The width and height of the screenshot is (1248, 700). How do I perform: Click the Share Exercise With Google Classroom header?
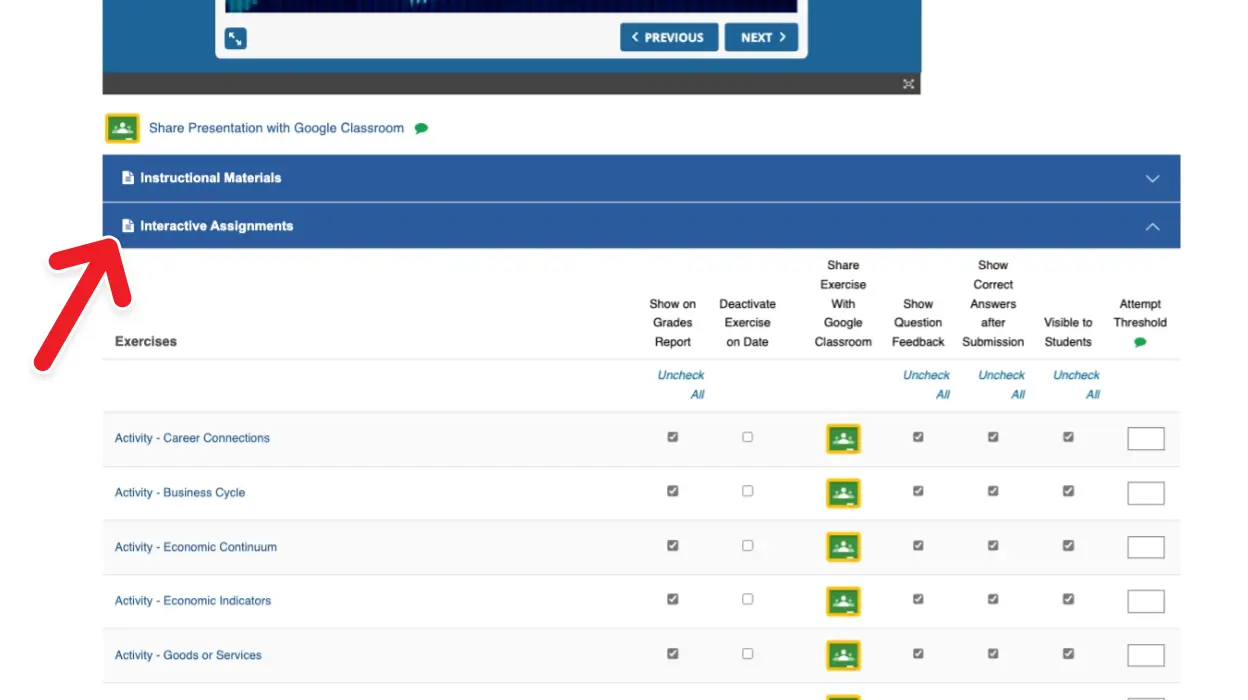(843, 304)
